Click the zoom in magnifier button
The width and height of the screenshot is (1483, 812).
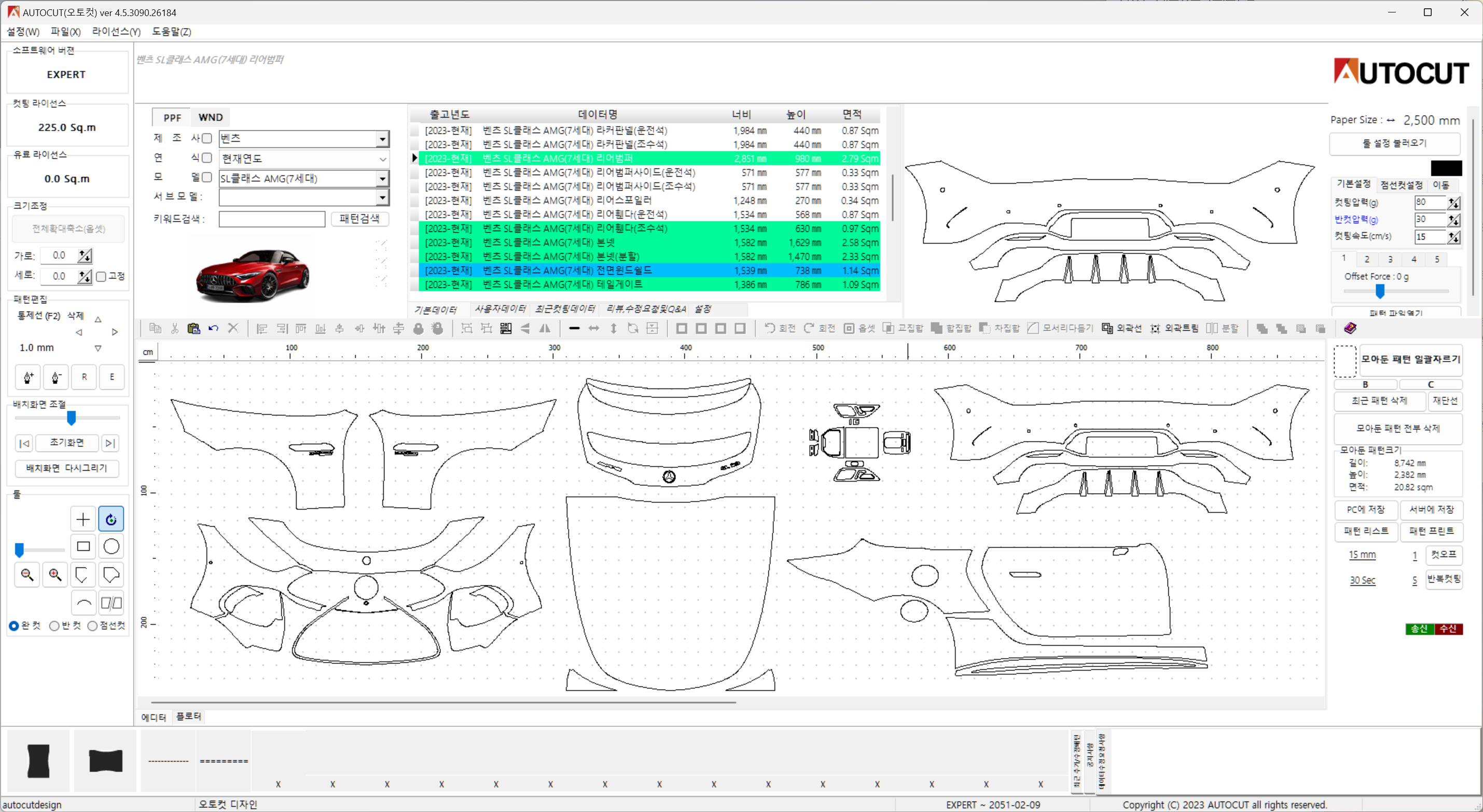56,575
